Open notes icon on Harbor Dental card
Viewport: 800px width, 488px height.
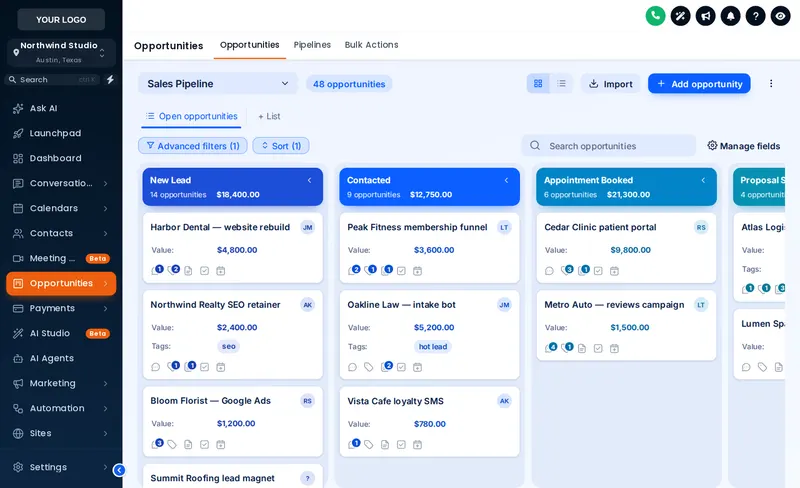pos(188,271)
